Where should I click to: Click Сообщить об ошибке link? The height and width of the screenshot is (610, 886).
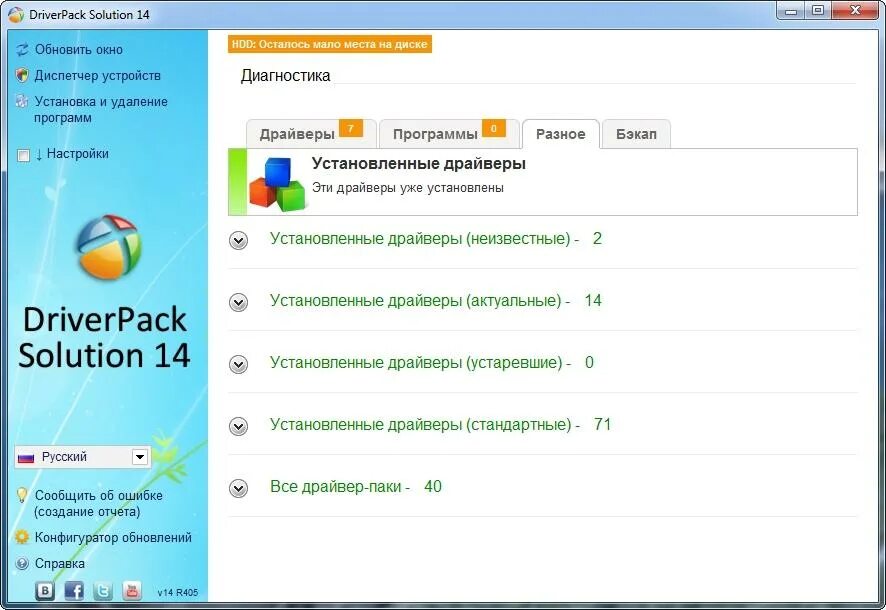[98, 503]
